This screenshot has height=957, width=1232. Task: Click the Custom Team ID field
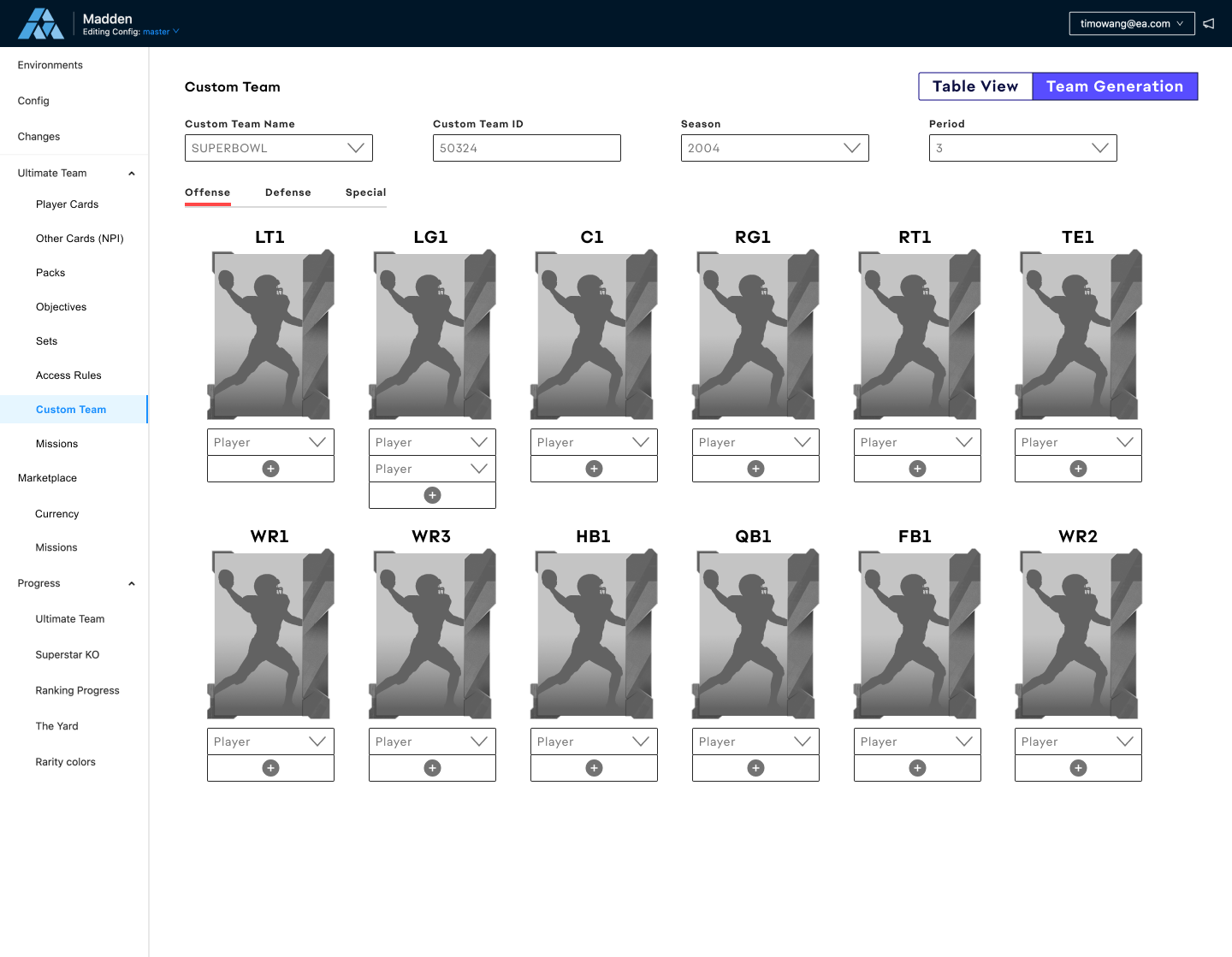coord(526,148)
